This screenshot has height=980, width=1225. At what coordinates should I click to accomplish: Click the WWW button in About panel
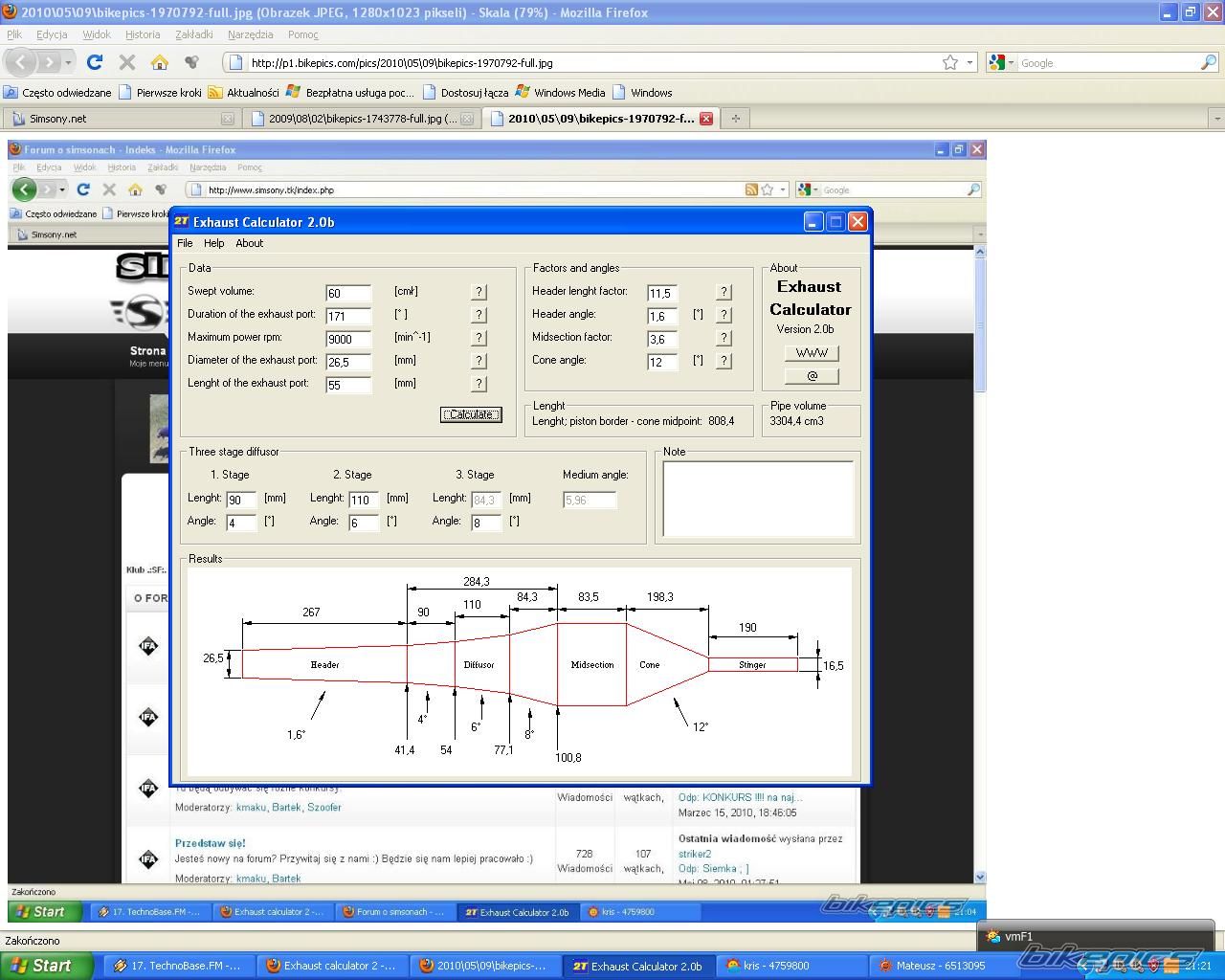coord(812,353)
